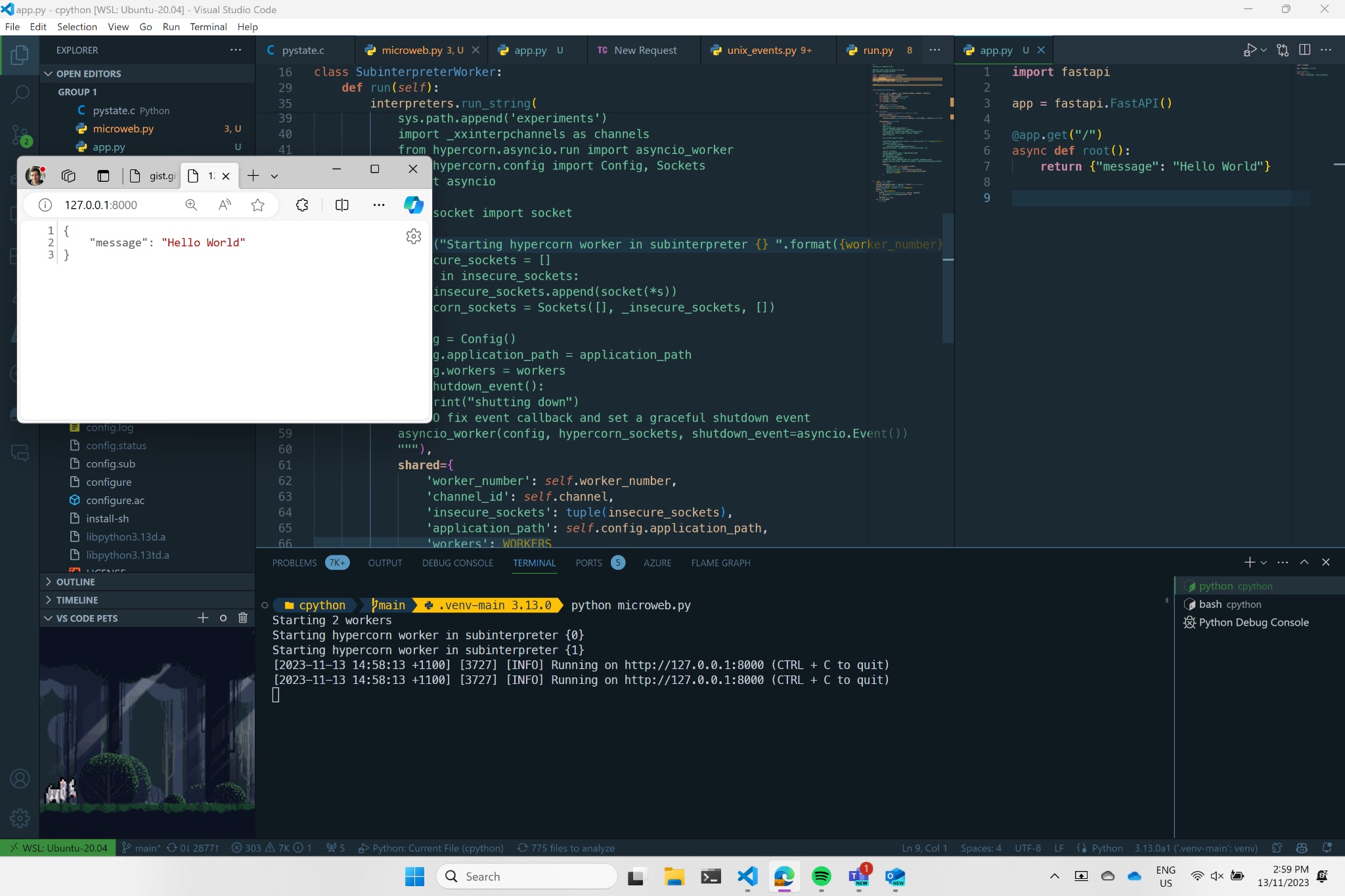Toggle Edge split screen view
The height and width of the screenshot is (896, 1345).
click(342, 205)
